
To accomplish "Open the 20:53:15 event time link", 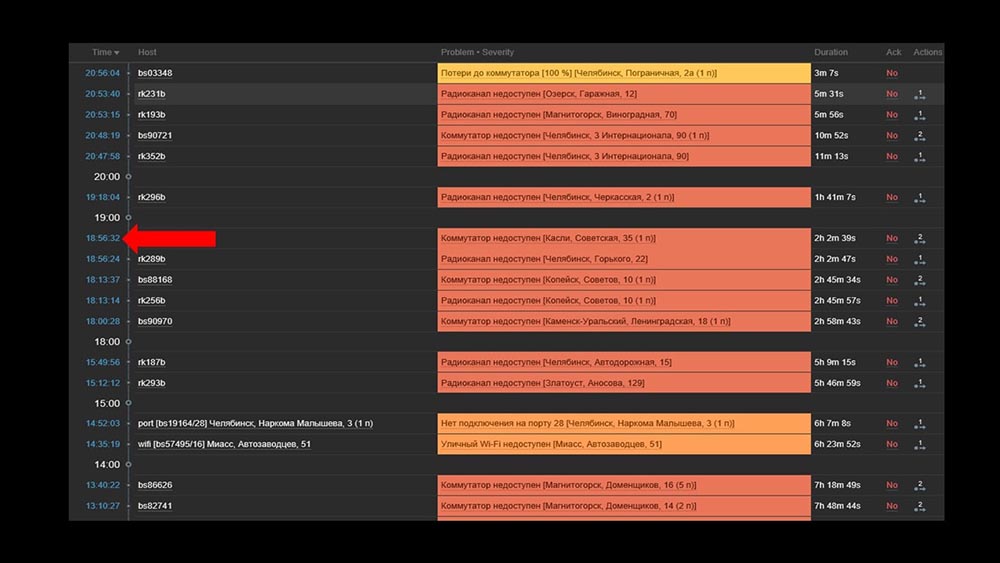I will 103,115.
